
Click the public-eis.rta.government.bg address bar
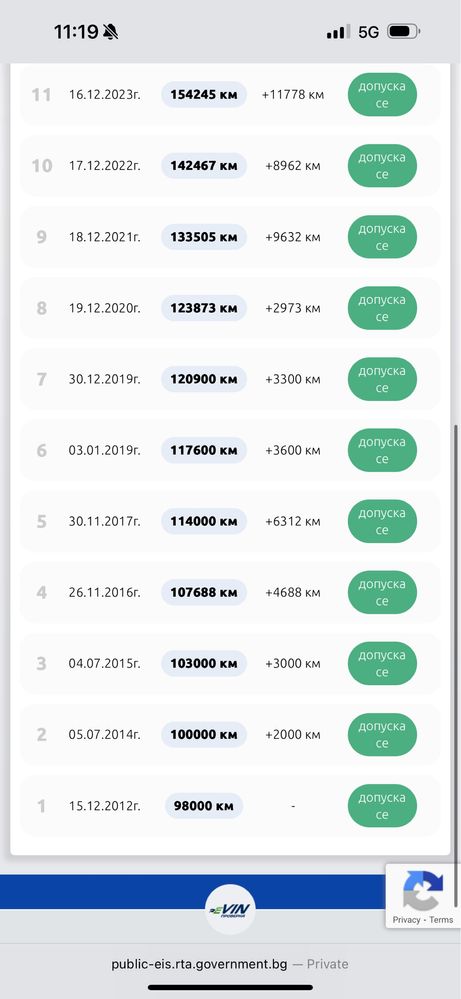tap(230, 964)
